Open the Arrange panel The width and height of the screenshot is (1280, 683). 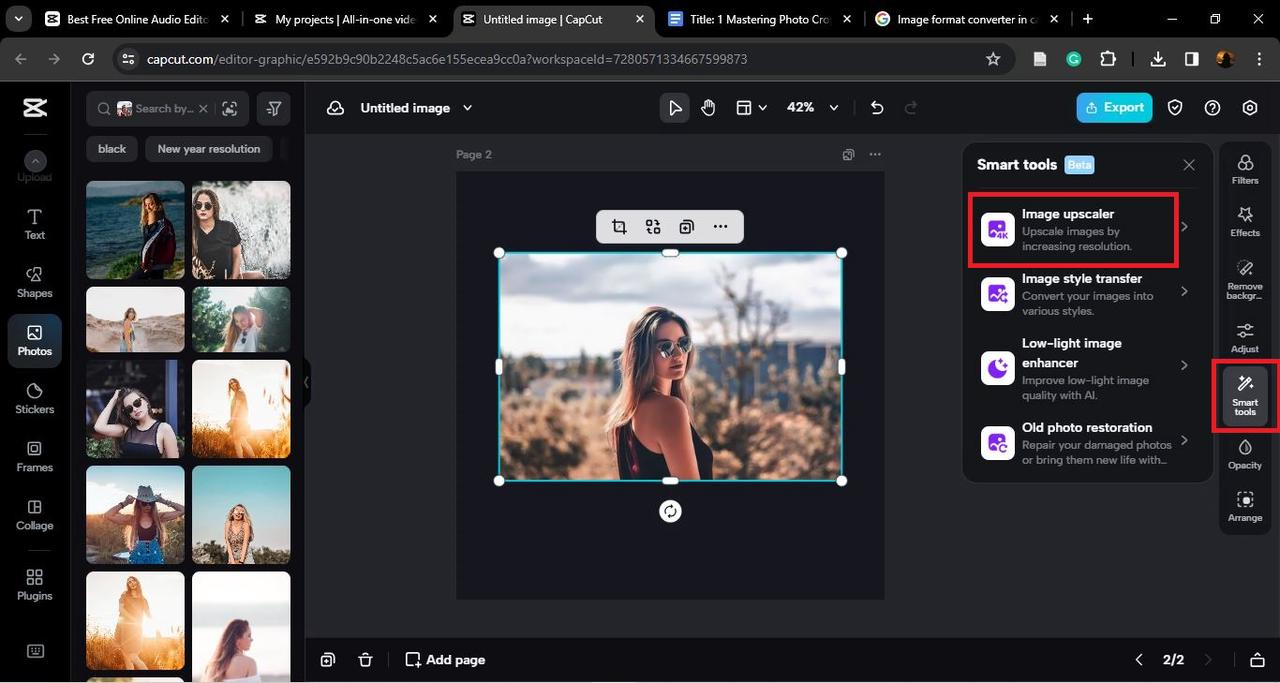click(x=1245, y=506)
